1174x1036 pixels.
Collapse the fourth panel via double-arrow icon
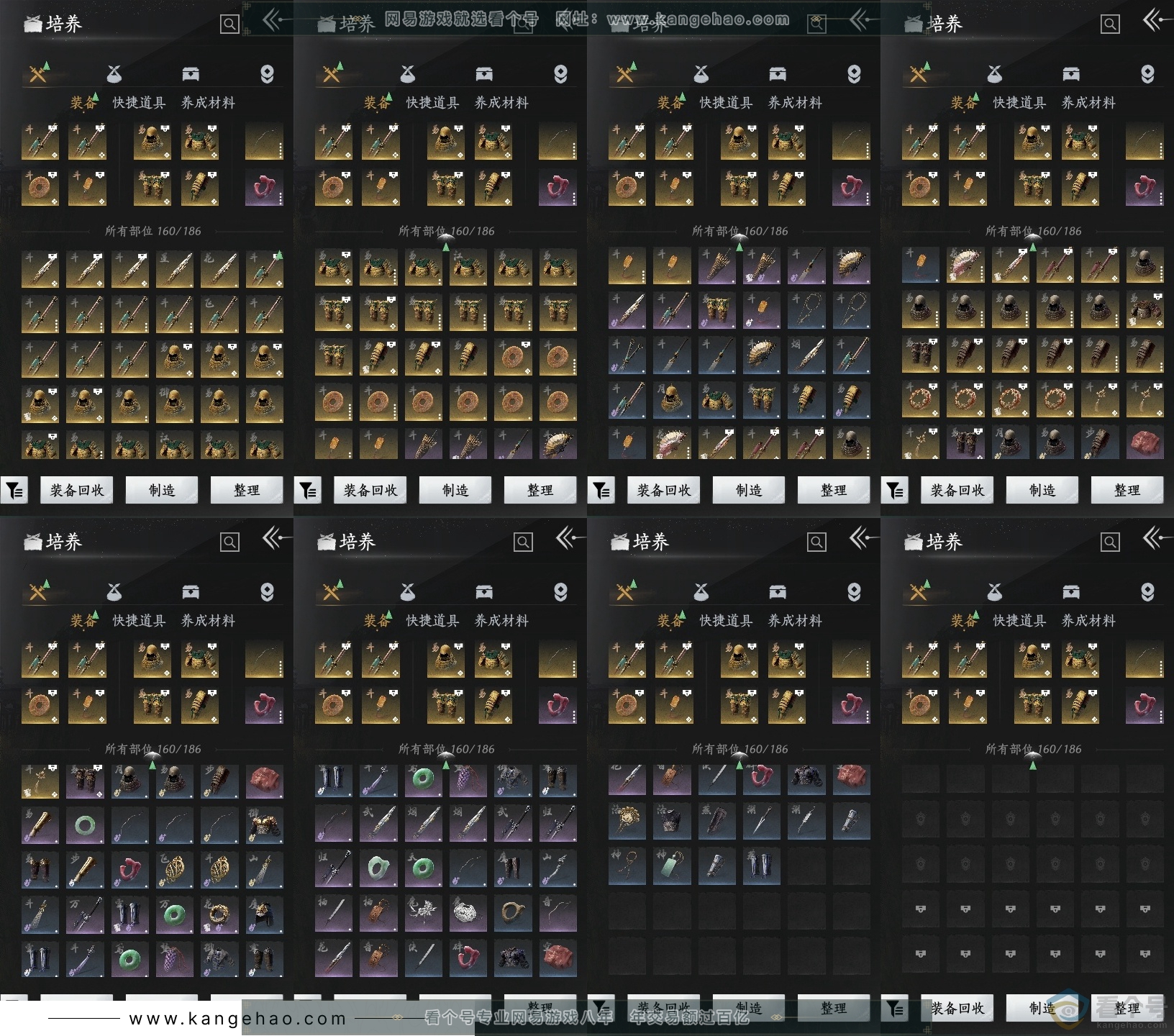1154,20
